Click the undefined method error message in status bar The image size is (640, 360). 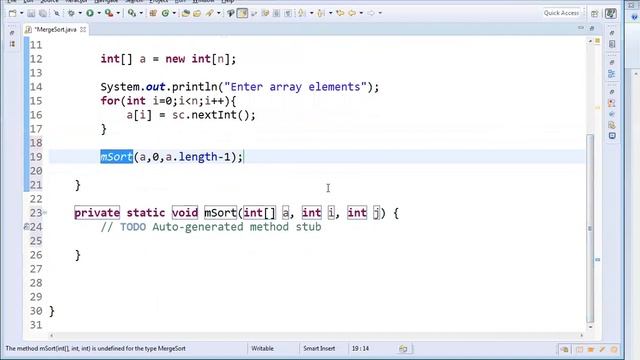click(x=96, y=349)
